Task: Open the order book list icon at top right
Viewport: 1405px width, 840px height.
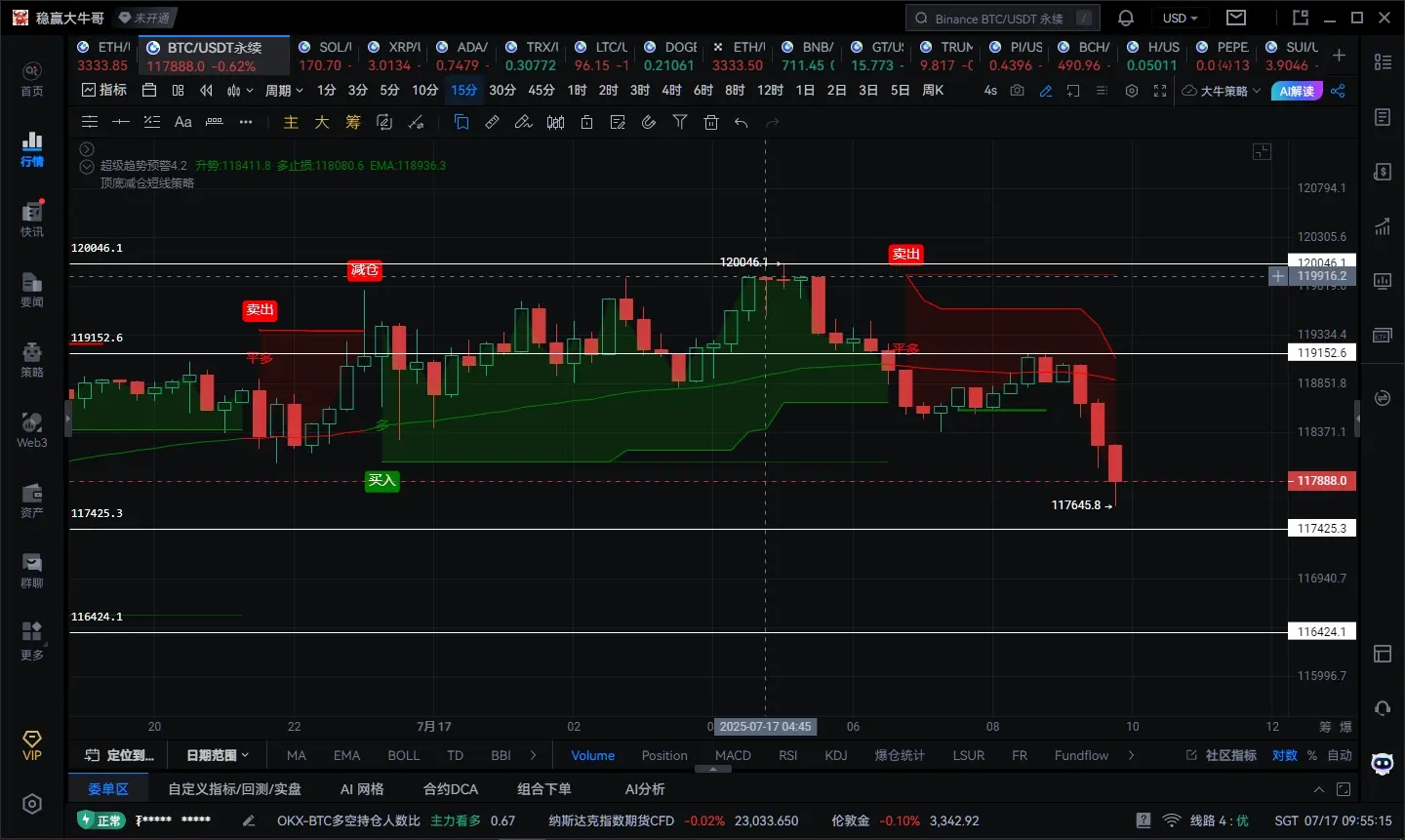Action: 1383,61
